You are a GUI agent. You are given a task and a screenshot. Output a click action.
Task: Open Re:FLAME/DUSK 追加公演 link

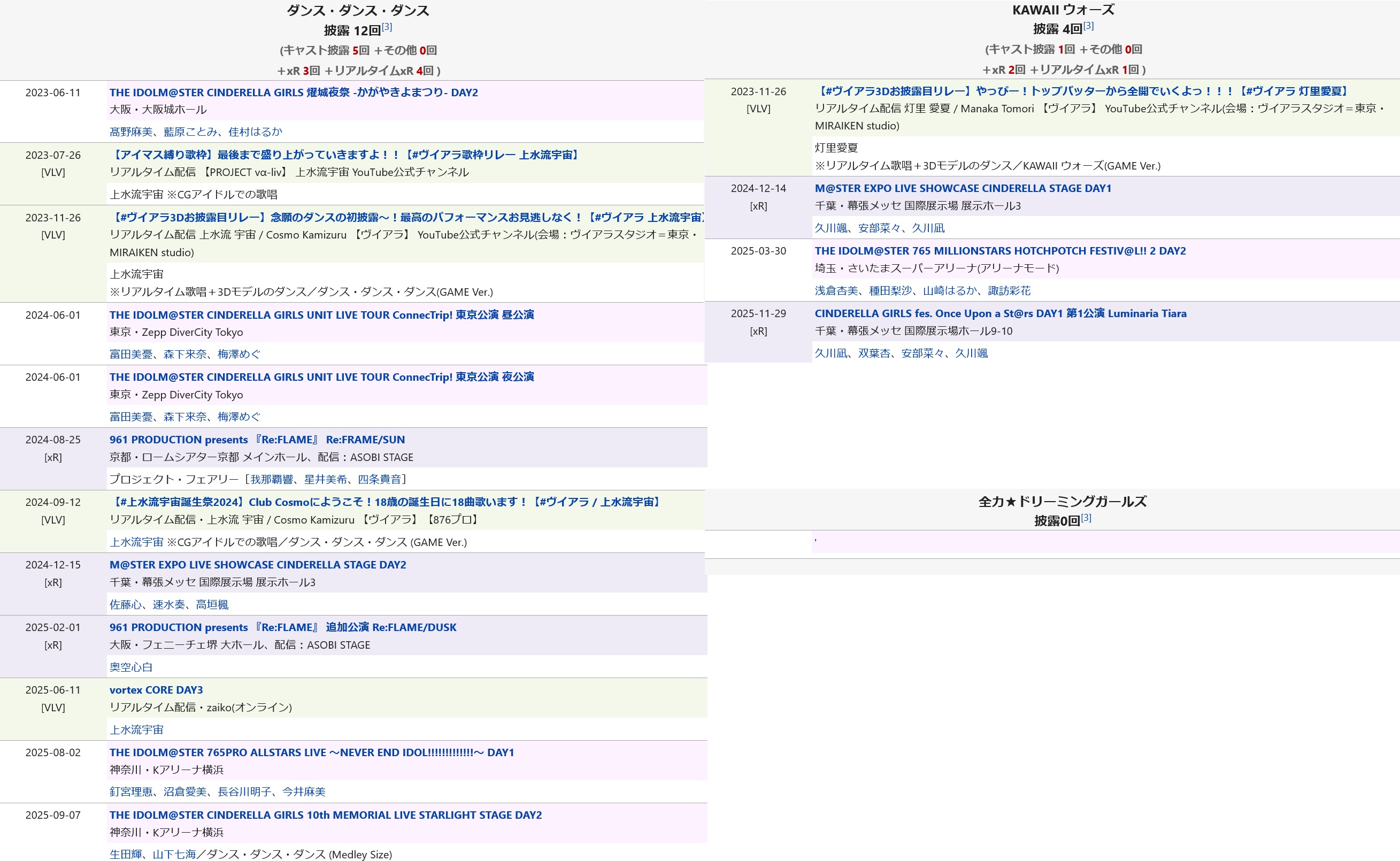pos(283,627)
